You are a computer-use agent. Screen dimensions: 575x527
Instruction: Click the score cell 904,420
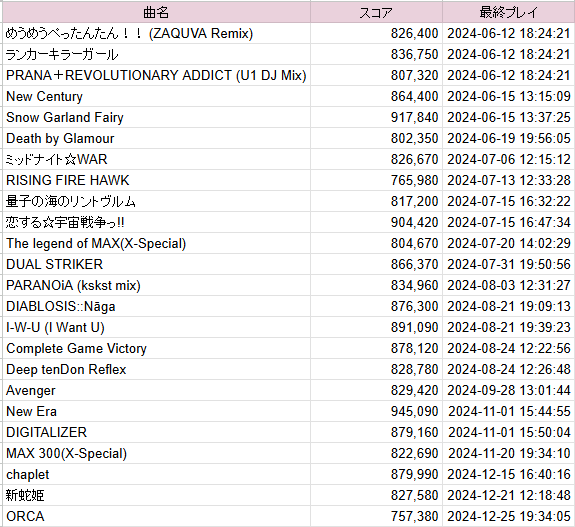coord(376,222)
